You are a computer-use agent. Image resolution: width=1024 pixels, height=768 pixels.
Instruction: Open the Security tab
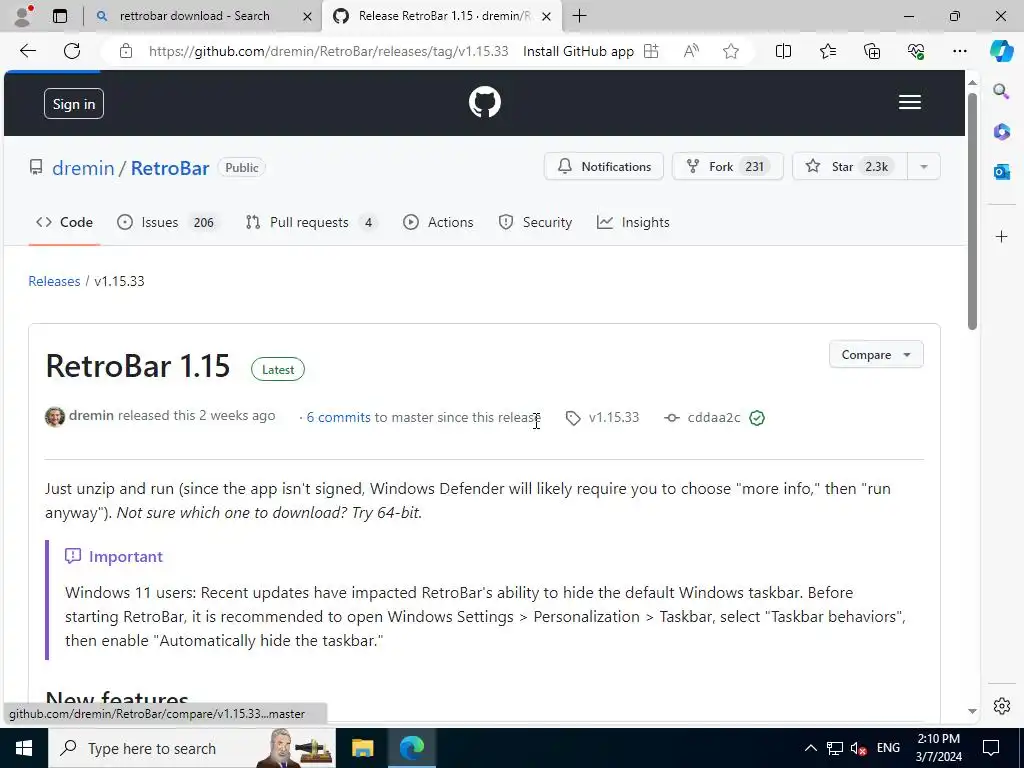coord(536,222)
